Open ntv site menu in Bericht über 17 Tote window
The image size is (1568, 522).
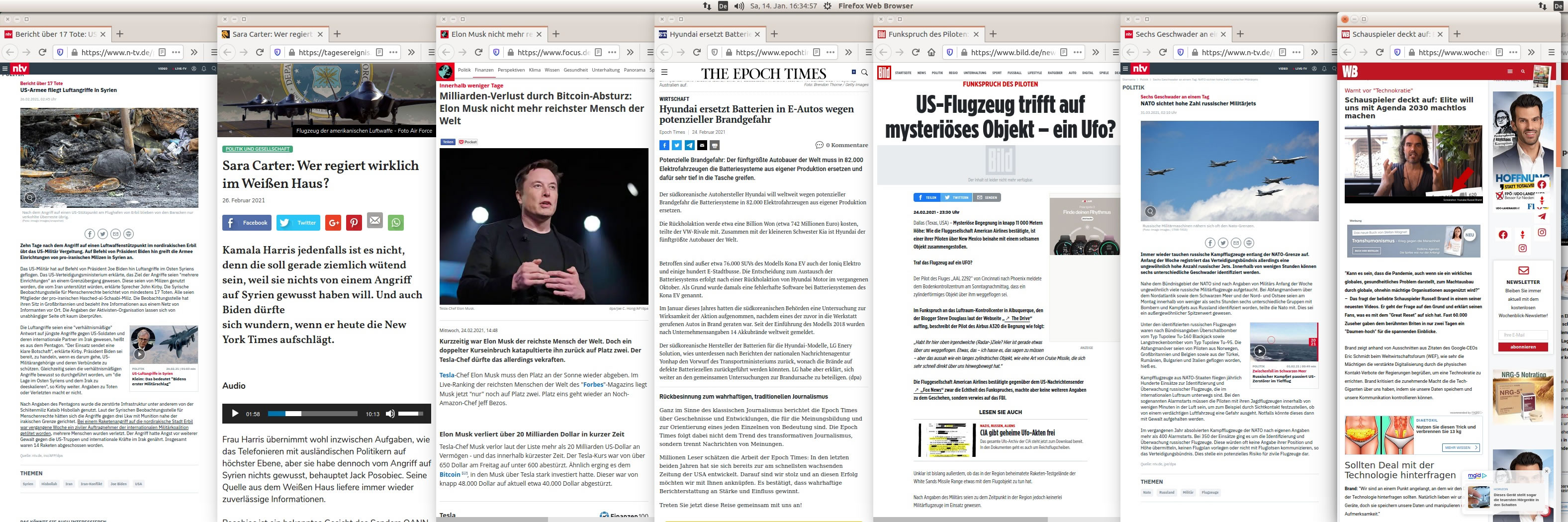[5, 69]
